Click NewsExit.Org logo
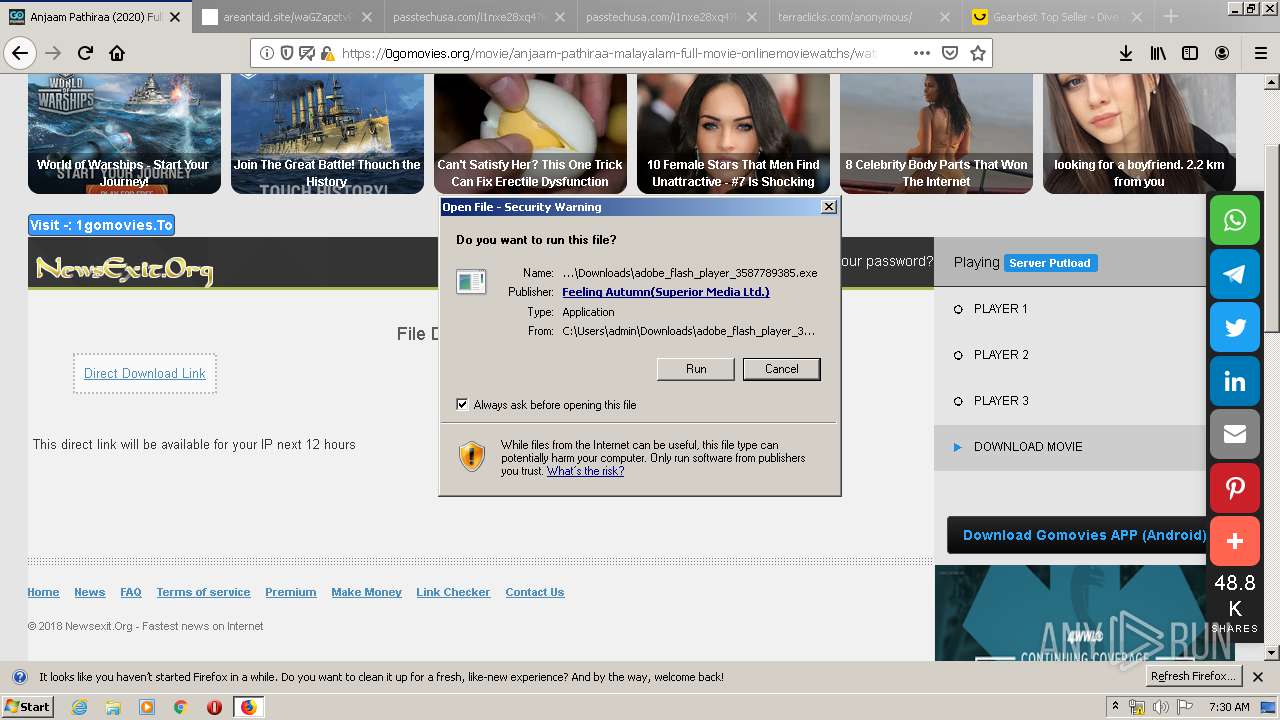This screenshot has height=720, width=1280. [x=124, y=269]
